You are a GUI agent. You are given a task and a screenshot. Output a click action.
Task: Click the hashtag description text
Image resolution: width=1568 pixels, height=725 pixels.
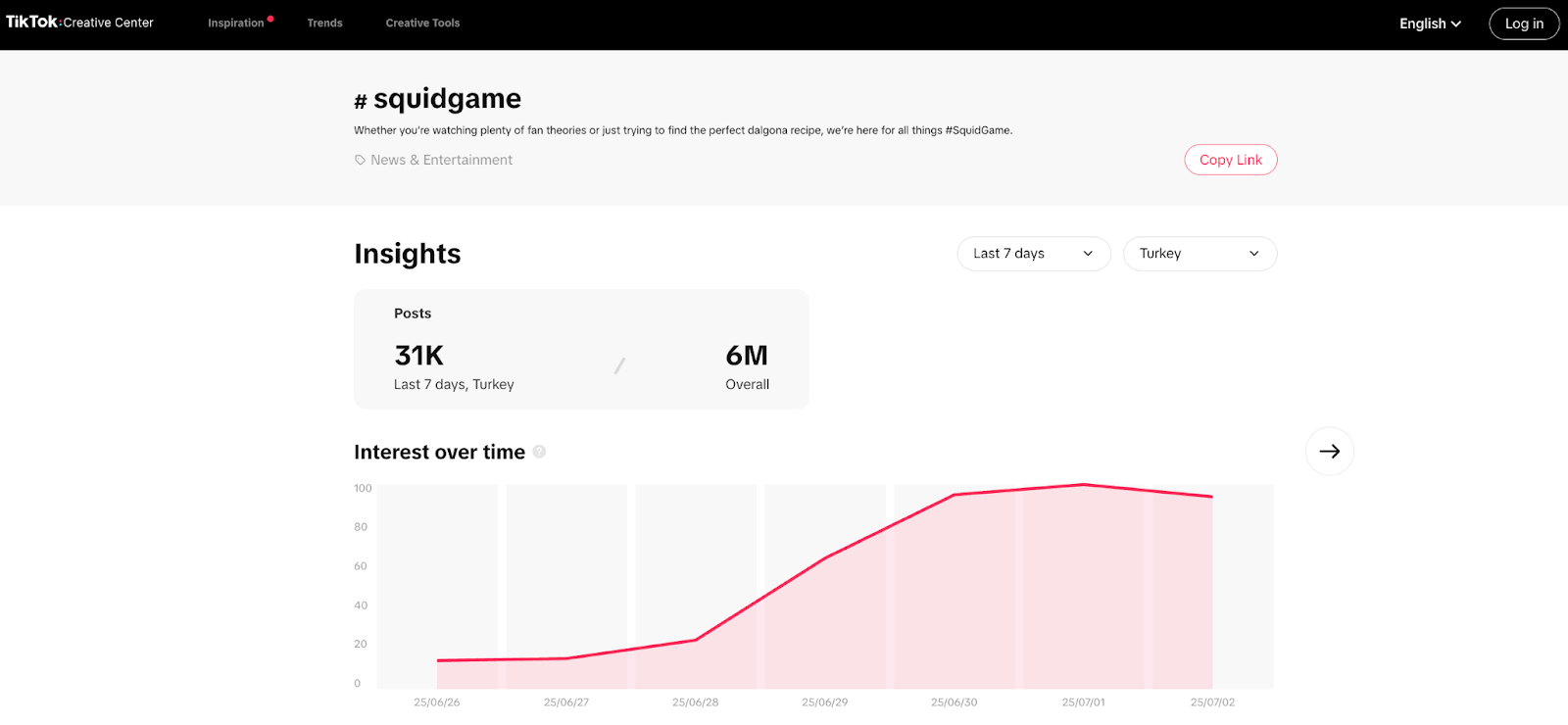pyautogui.click(x=683, y=130)
